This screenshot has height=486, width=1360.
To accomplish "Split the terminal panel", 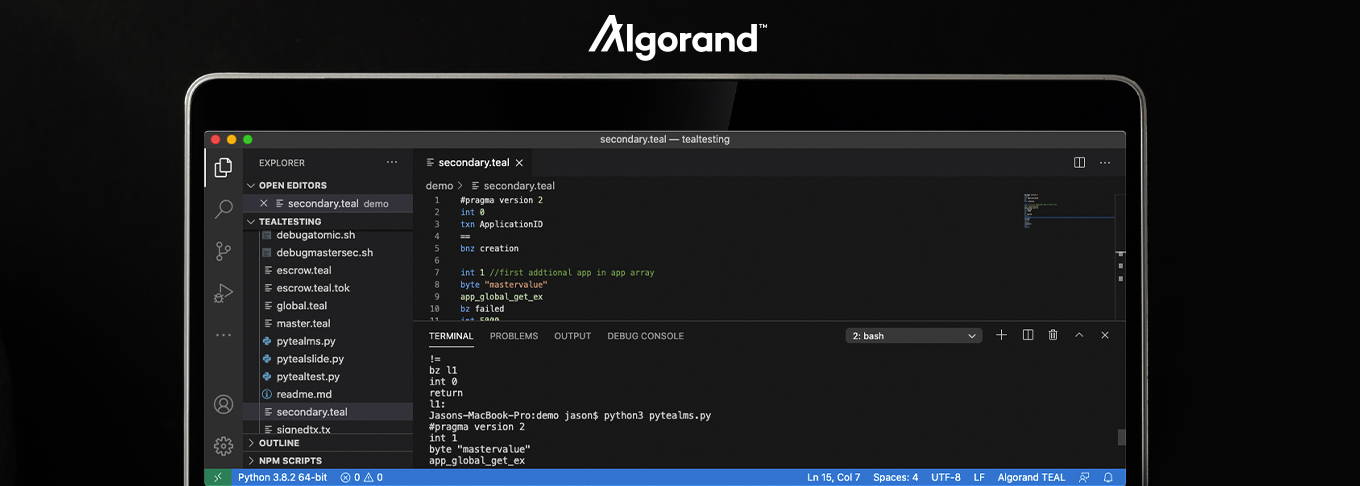I will 1027,335.
